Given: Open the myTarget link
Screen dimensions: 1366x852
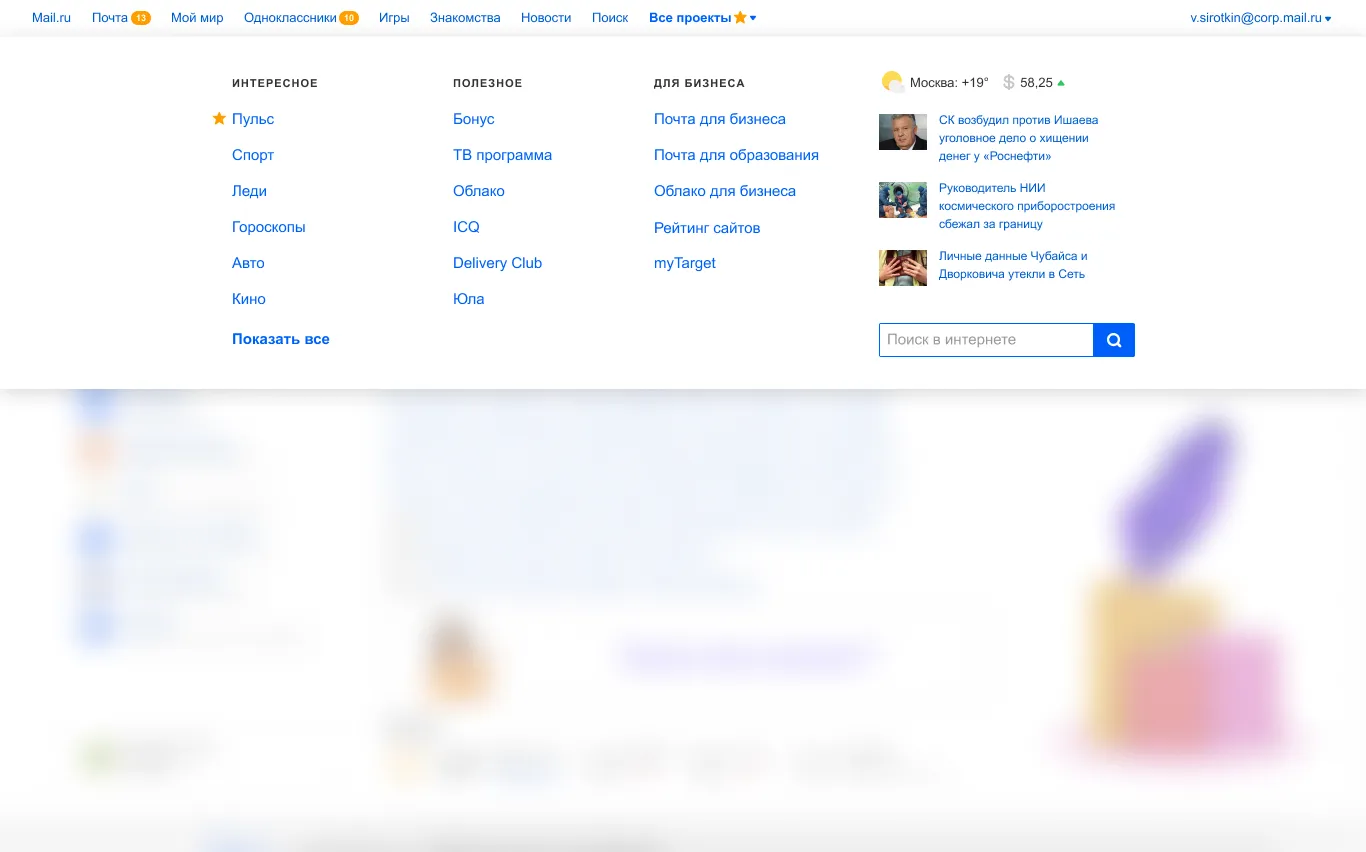Looking at the screenshot, I should 685,263.
